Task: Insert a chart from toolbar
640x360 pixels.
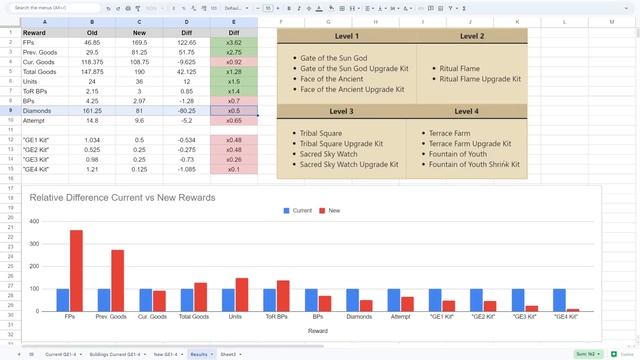Action: (440, 8)
